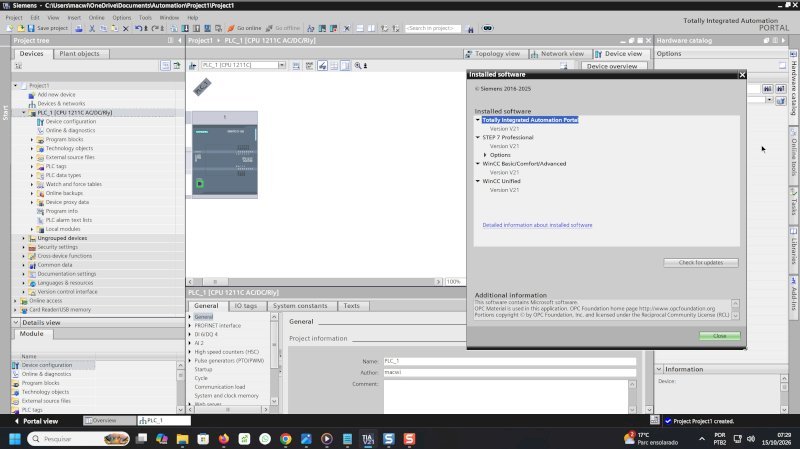Expand Online access node
Viewport: 800px width, 449px height.
tap(15, 301)
